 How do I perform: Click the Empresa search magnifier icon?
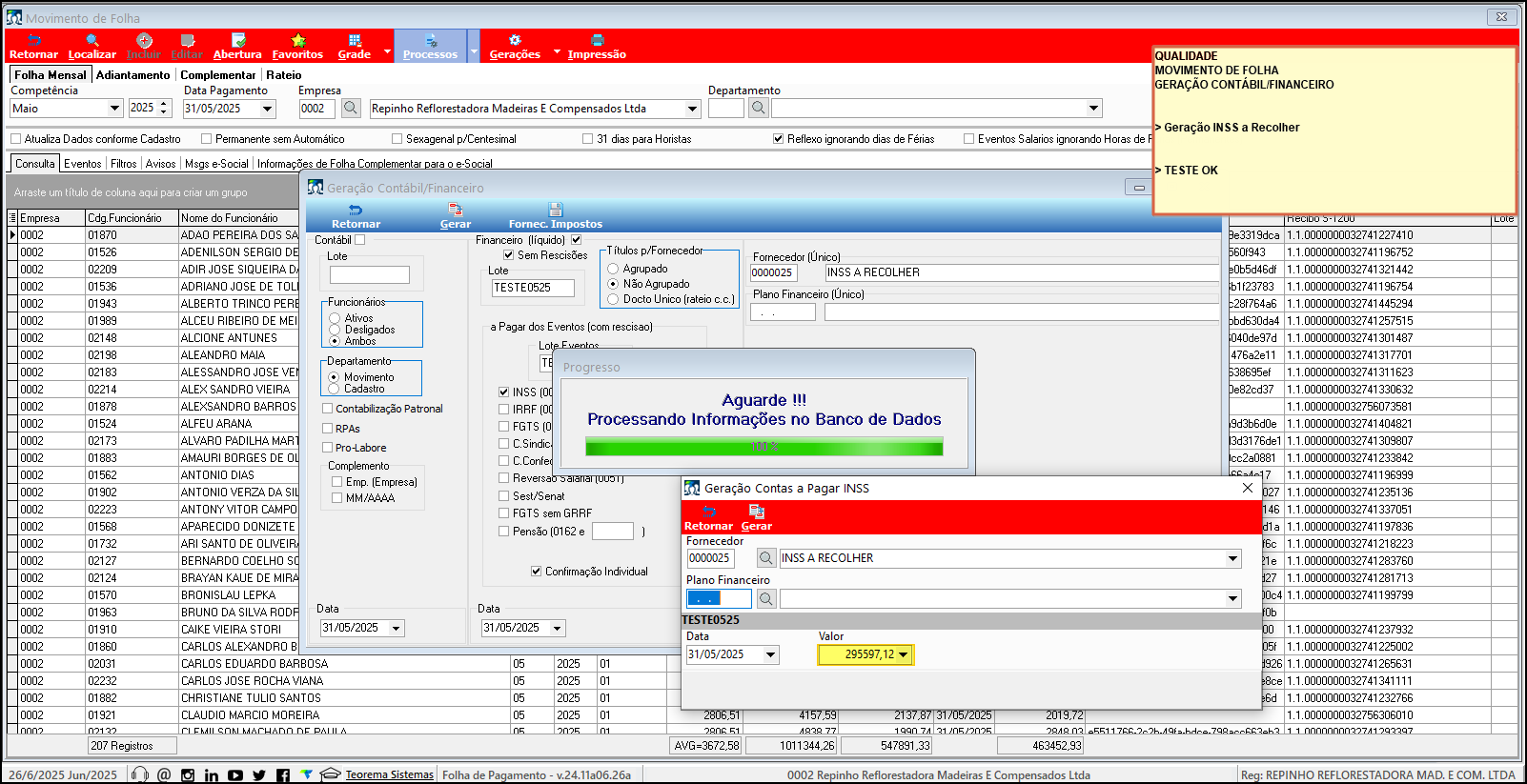(x=351, y=108)
